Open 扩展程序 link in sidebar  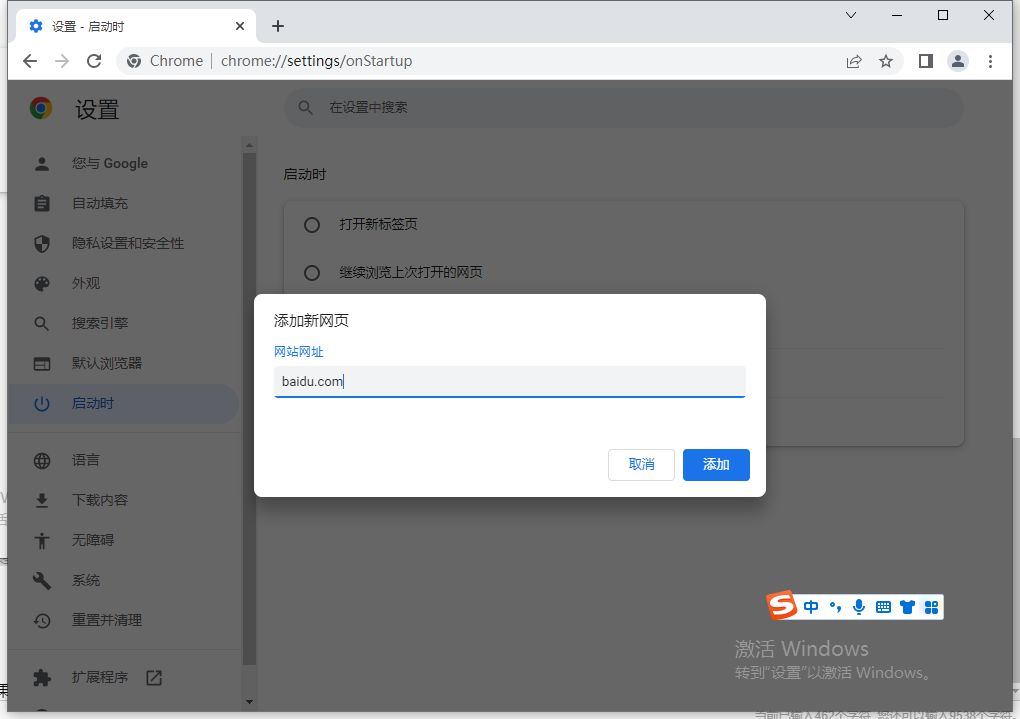point(124,677)
